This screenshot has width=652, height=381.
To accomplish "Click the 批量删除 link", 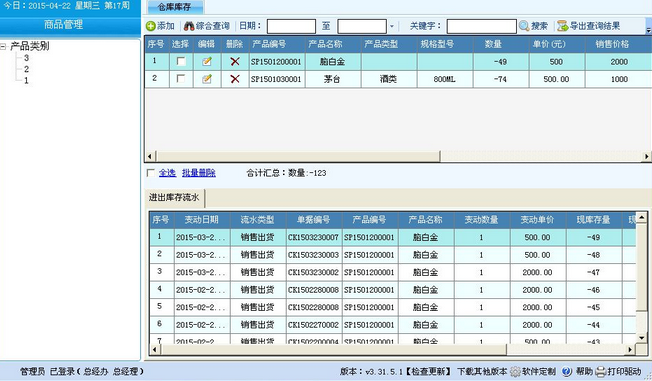I will coord(199,173).
